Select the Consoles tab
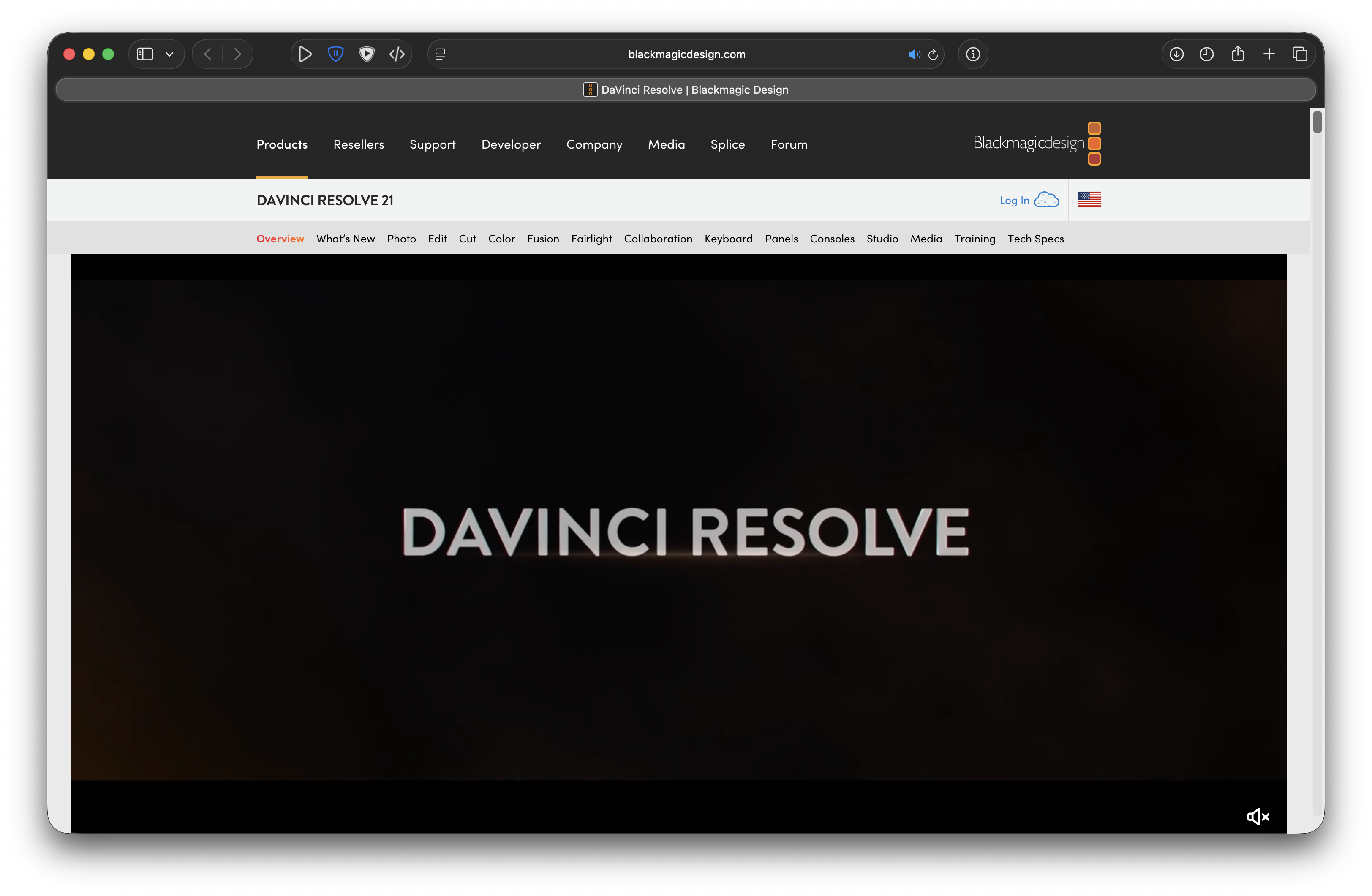 832,239
